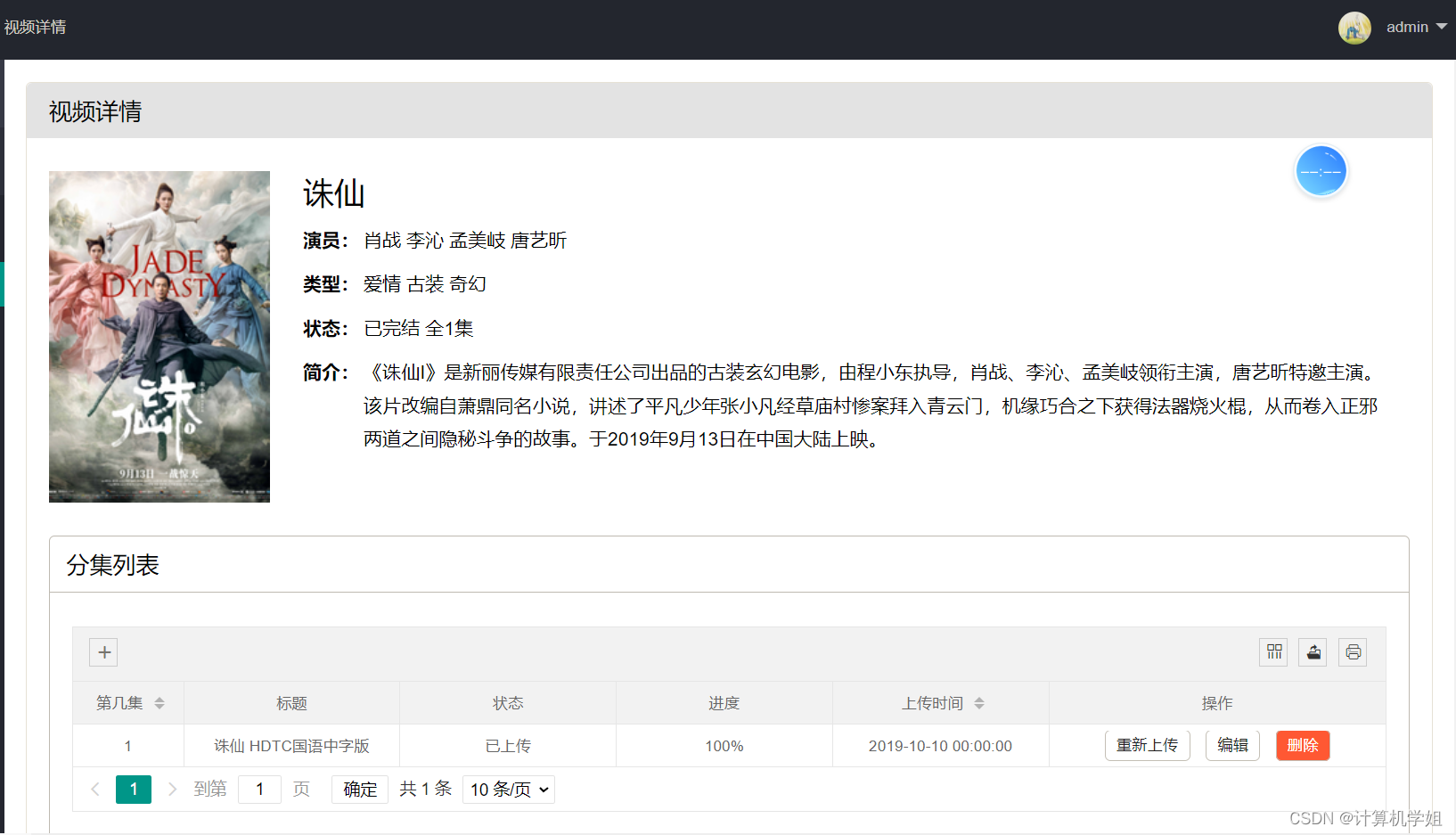Click the actor list 肖战 李沁 孟美岐 唐艺昕
This screenshot has width=1456, height=835.
(465, 241)
